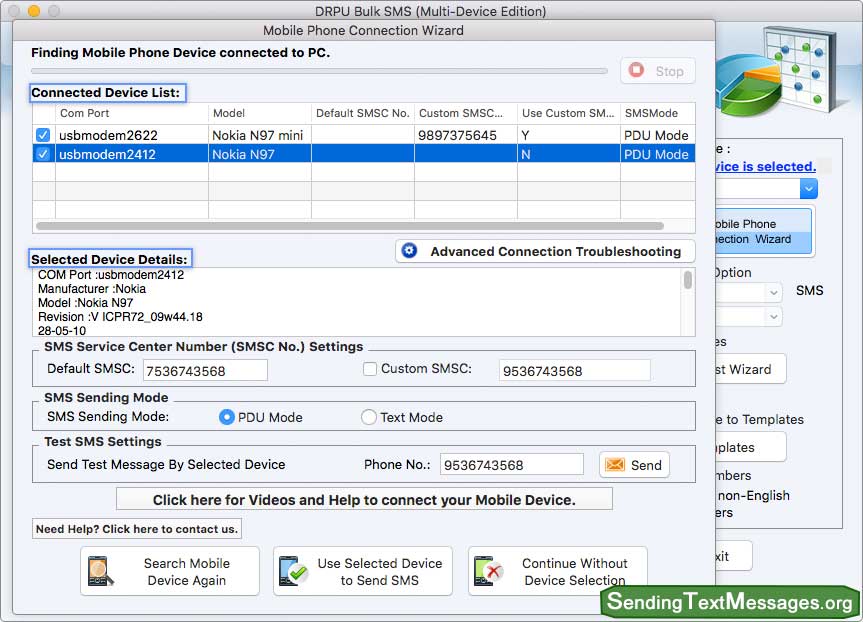This screenshot has width=863, height=622.
Task: Click the 'st Wizard' button in background window
Action: (x=750, y=369)
